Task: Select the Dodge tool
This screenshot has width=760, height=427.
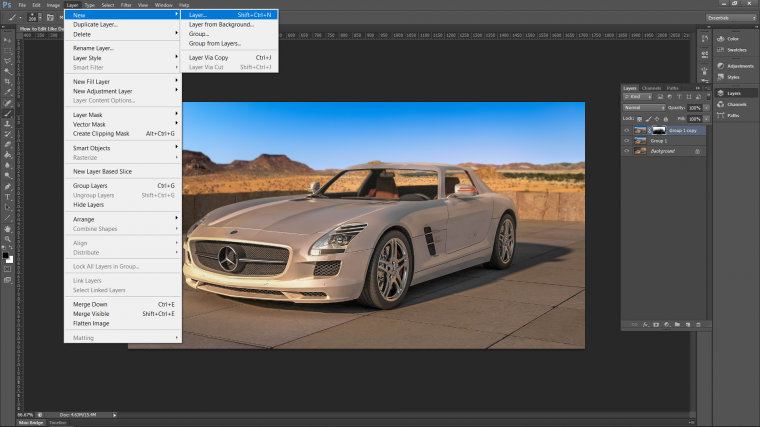Action: [x=7, y=175]
